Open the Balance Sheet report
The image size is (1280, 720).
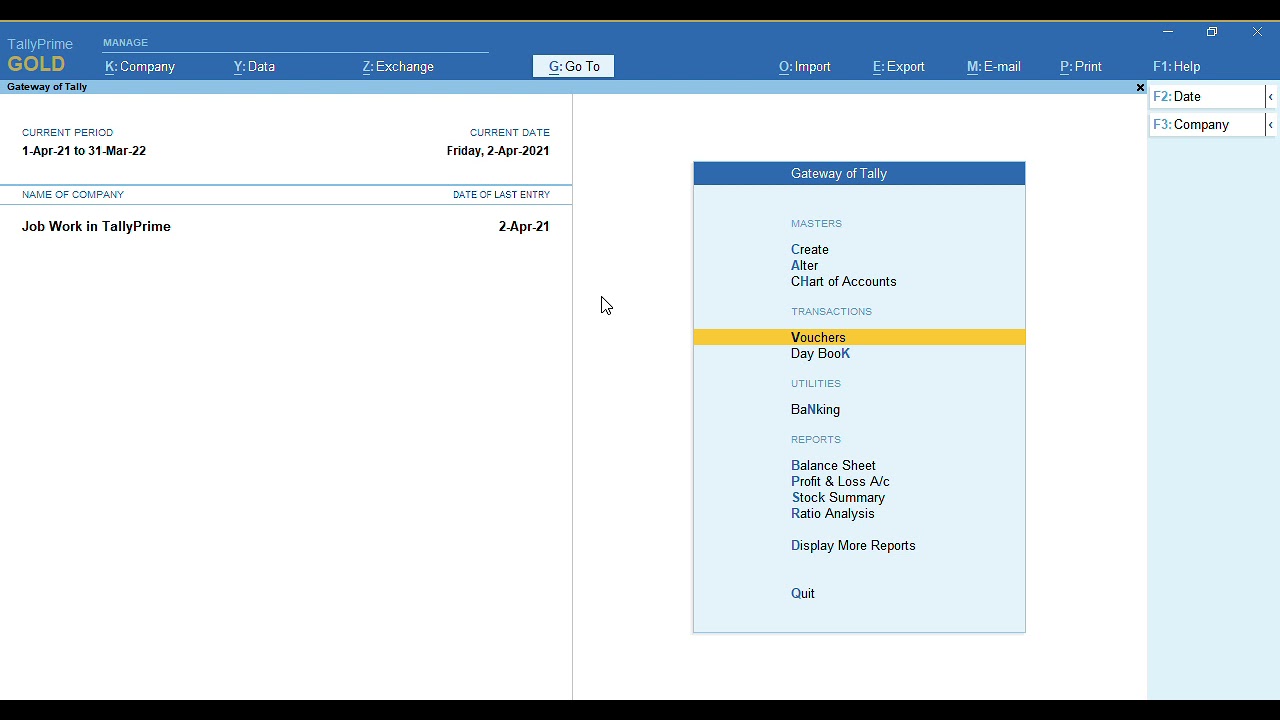pyautogui.click(x=833, y=466)
